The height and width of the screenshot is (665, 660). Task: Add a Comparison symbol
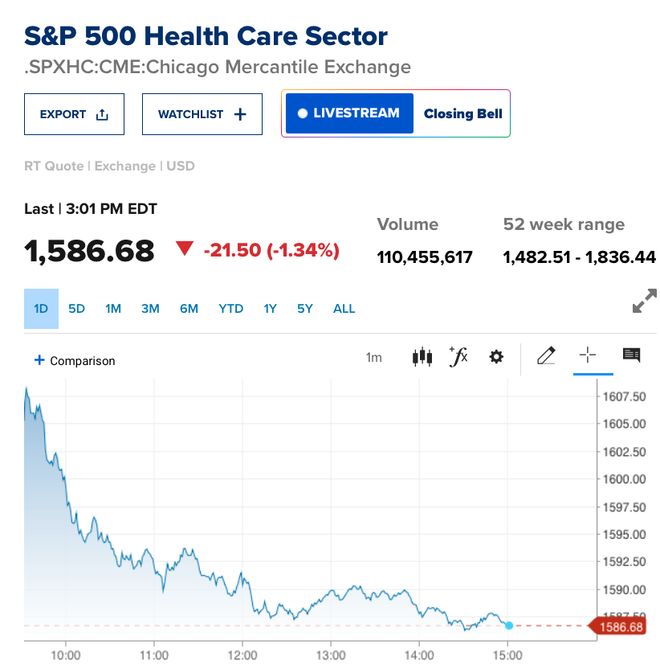[x=75, y=361]
